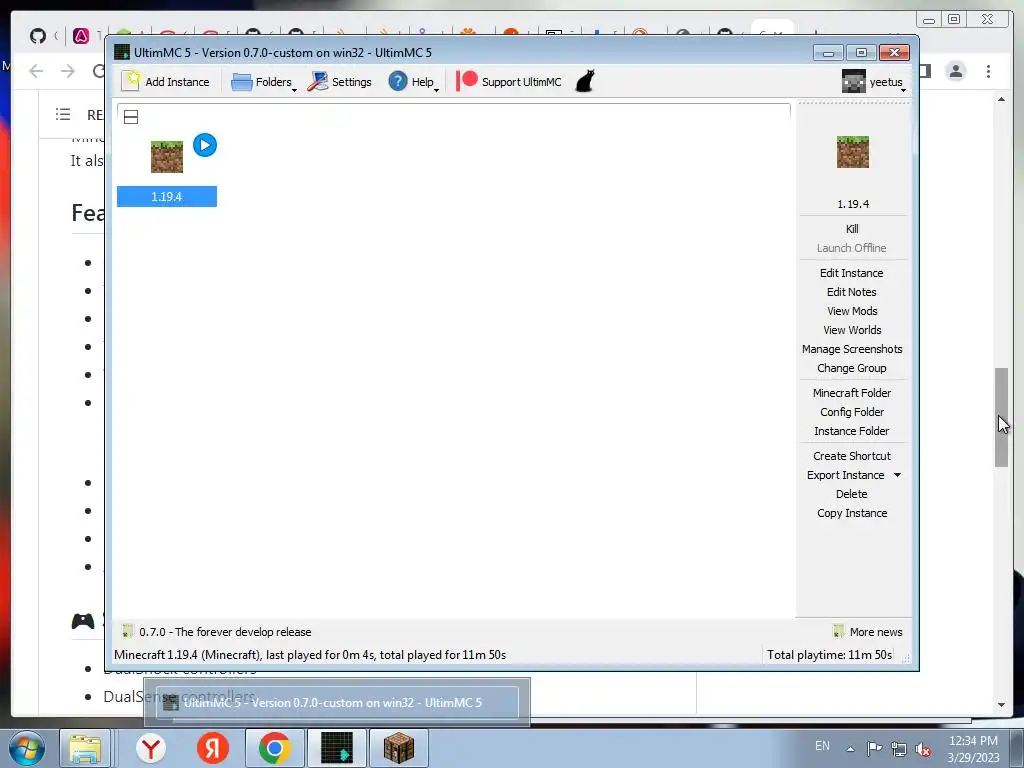Collapse the instance group expander

tap(131, 117)
